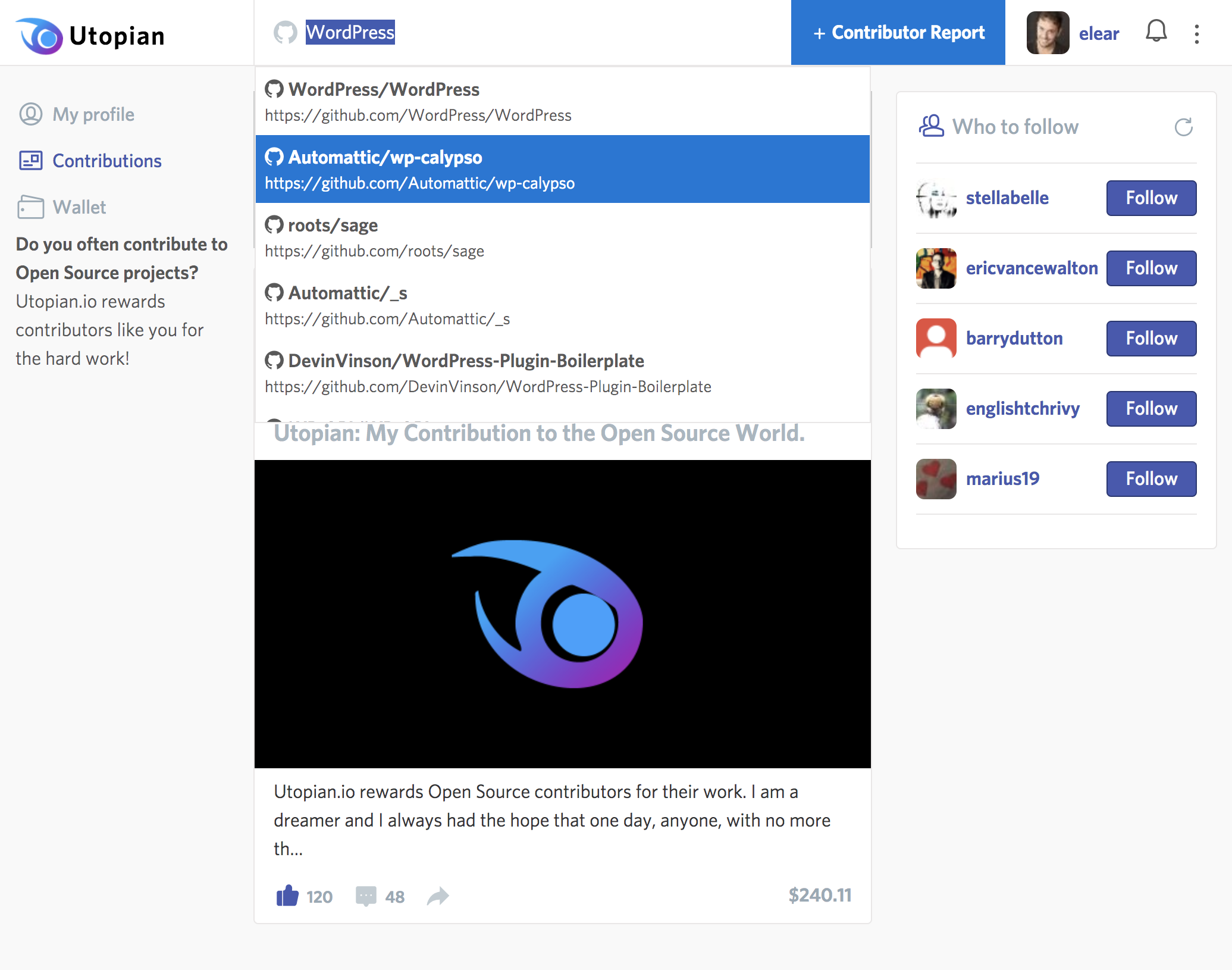Open the My profile link
1232x970 pixels.
tap(93, 114)
